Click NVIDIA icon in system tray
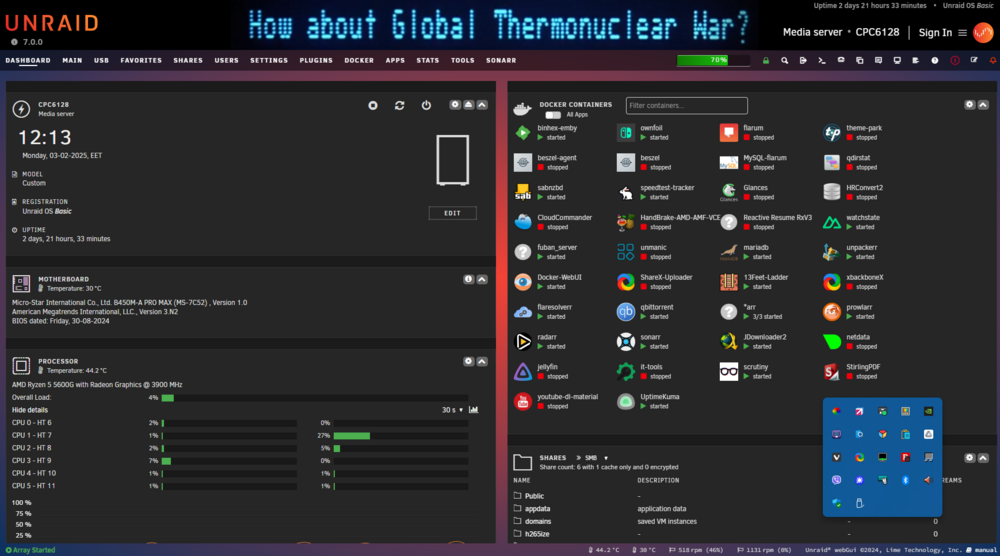Screen dimensions: 1000x556 (929, 411)
